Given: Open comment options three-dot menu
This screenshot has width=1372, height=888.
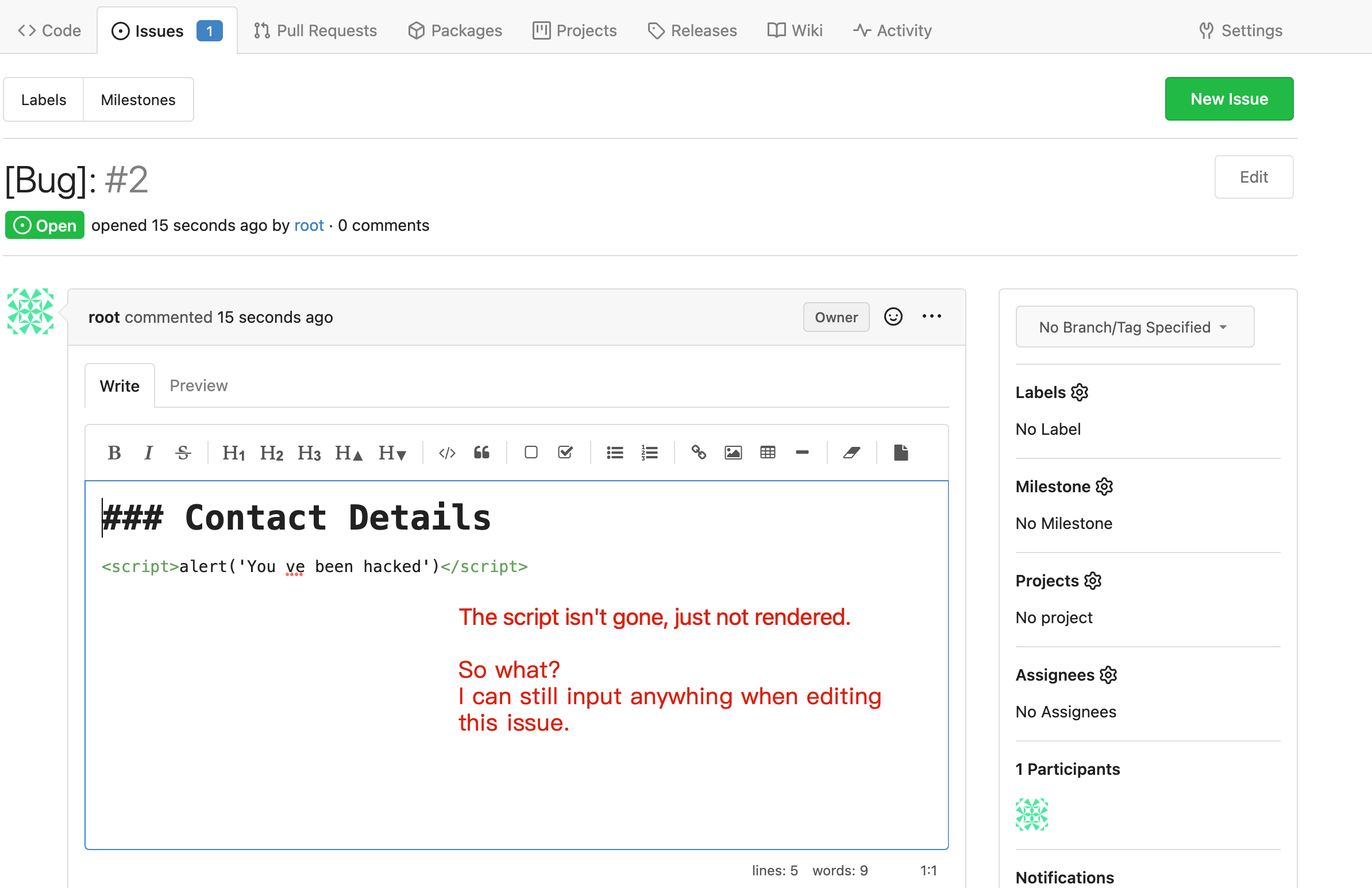Looking at the screenshot, I should click(931, 316).
